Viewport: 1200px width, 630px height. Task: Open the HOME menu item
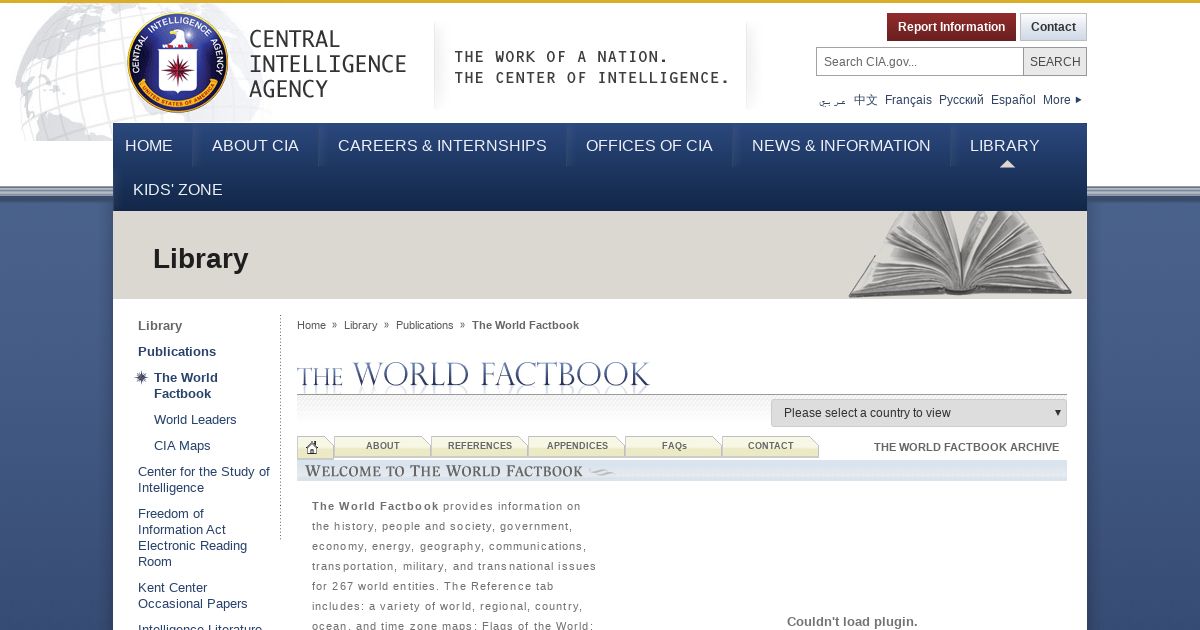[149, 146]
